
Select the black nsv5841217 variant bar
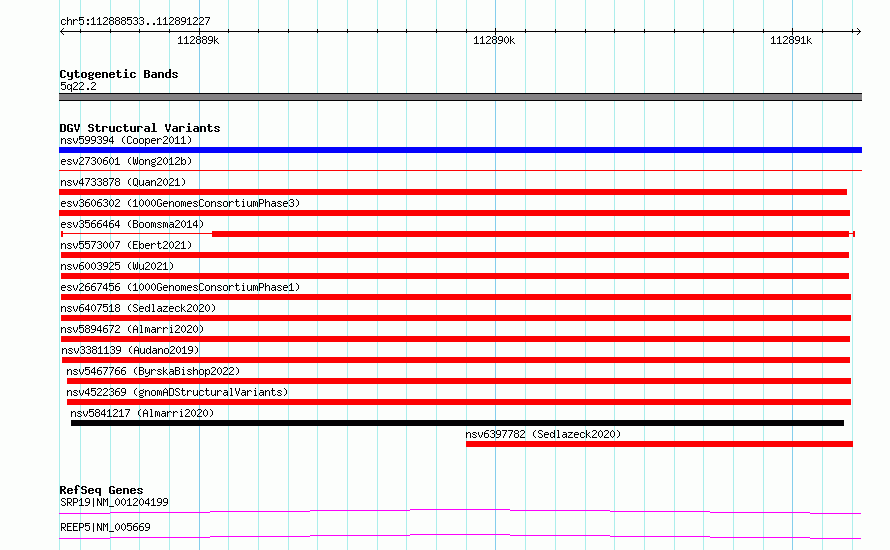tap(457, 423)
